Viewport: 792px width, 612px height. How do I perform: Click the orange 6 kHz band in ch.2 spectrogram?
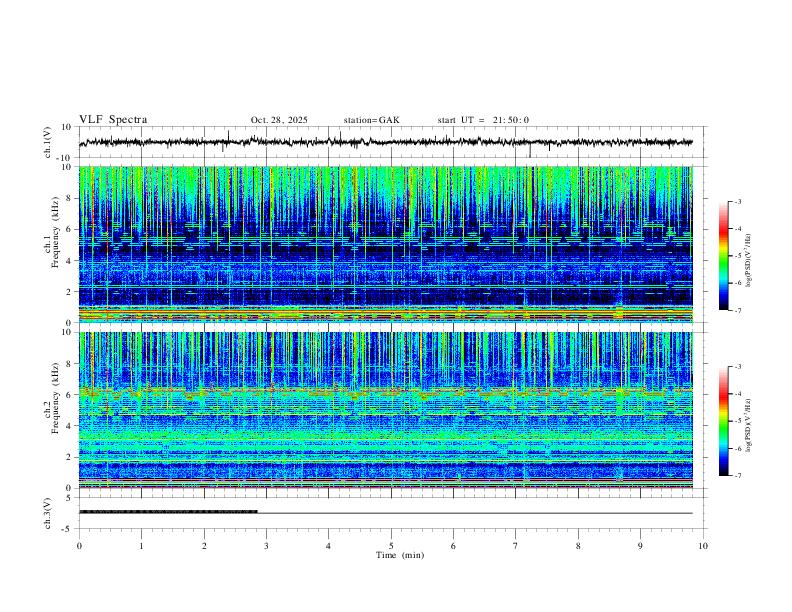coord(386,391)
